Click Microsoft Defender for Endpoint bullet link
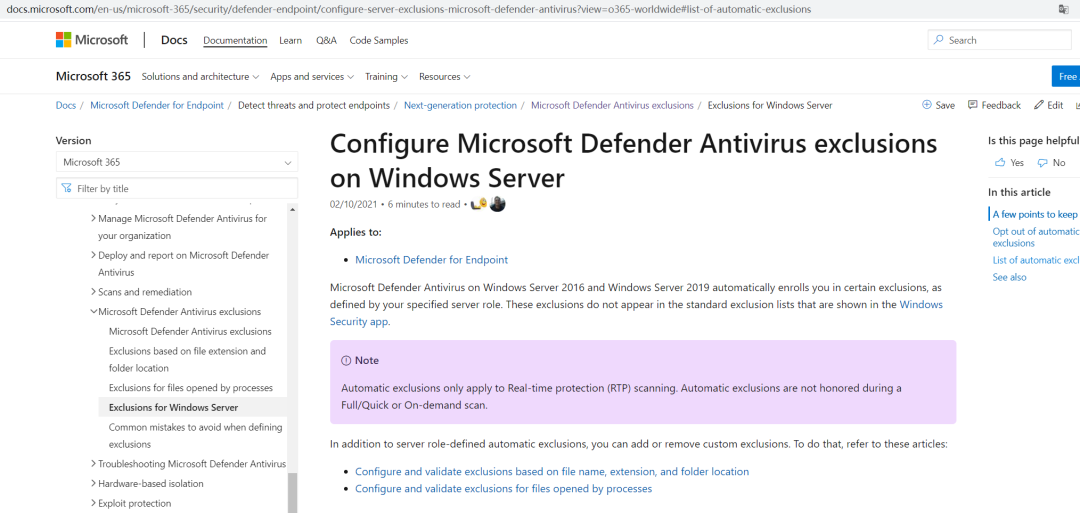 [431, 260]
